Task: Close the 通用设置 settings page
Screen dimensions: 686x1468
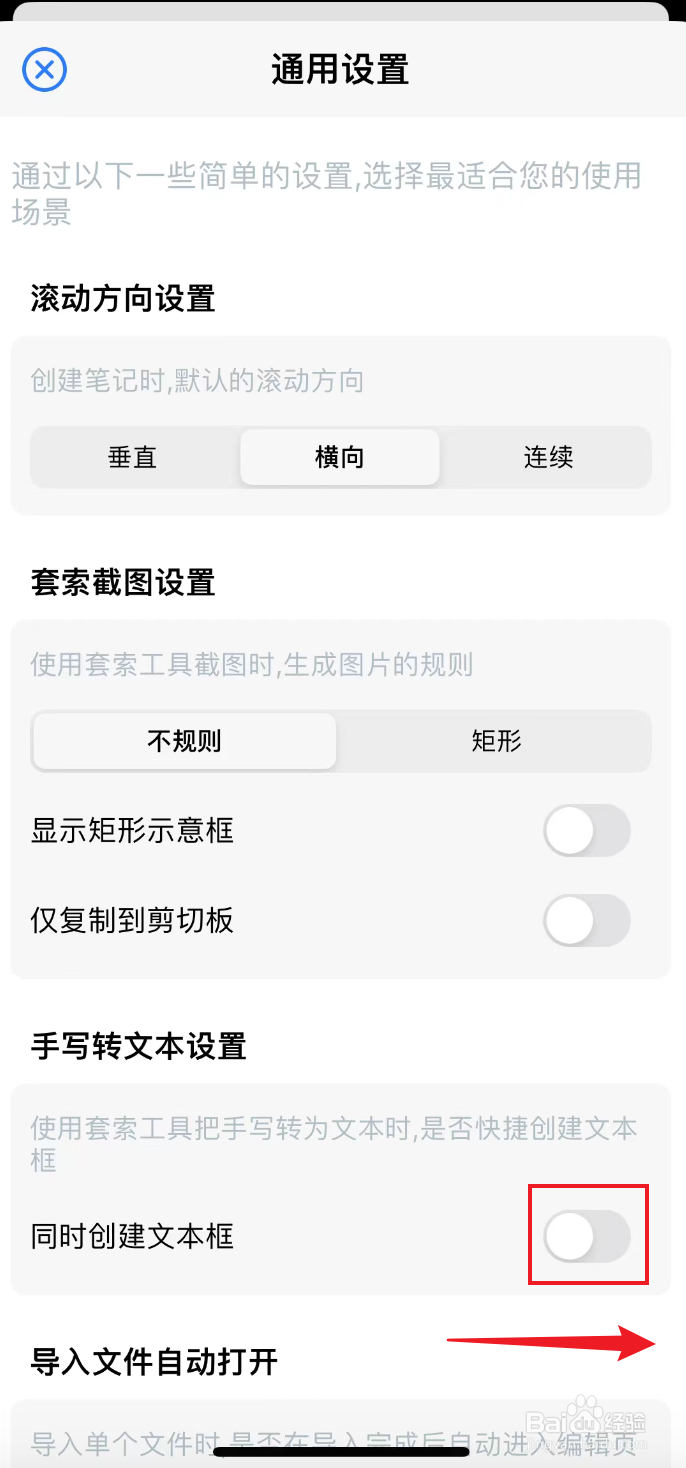Action: pyautogui.click(x=44, y=70)
